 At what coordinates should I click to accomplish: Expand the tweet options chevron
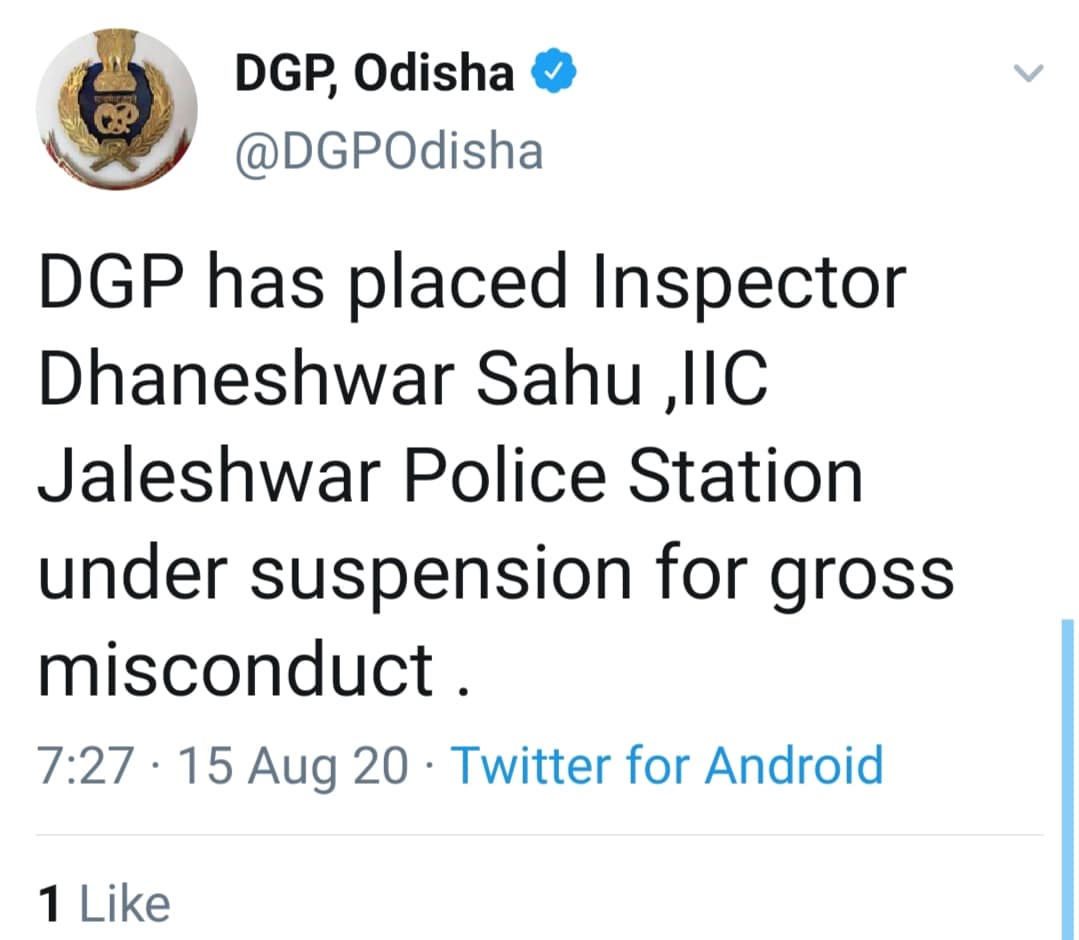click(x=1029, y=72)
